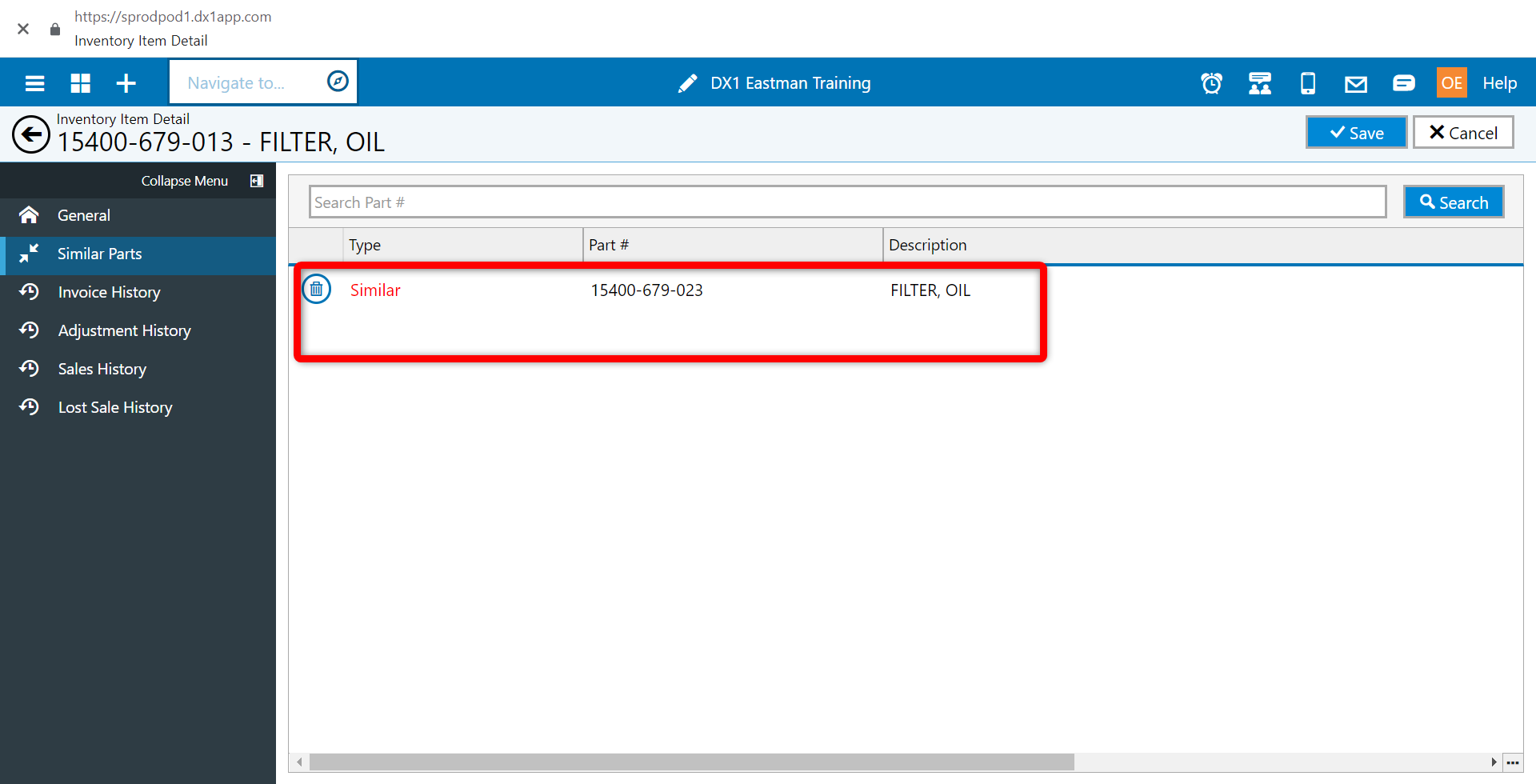Click the Type column header
Screen dimensions: 1536x784
click(462, 245)
